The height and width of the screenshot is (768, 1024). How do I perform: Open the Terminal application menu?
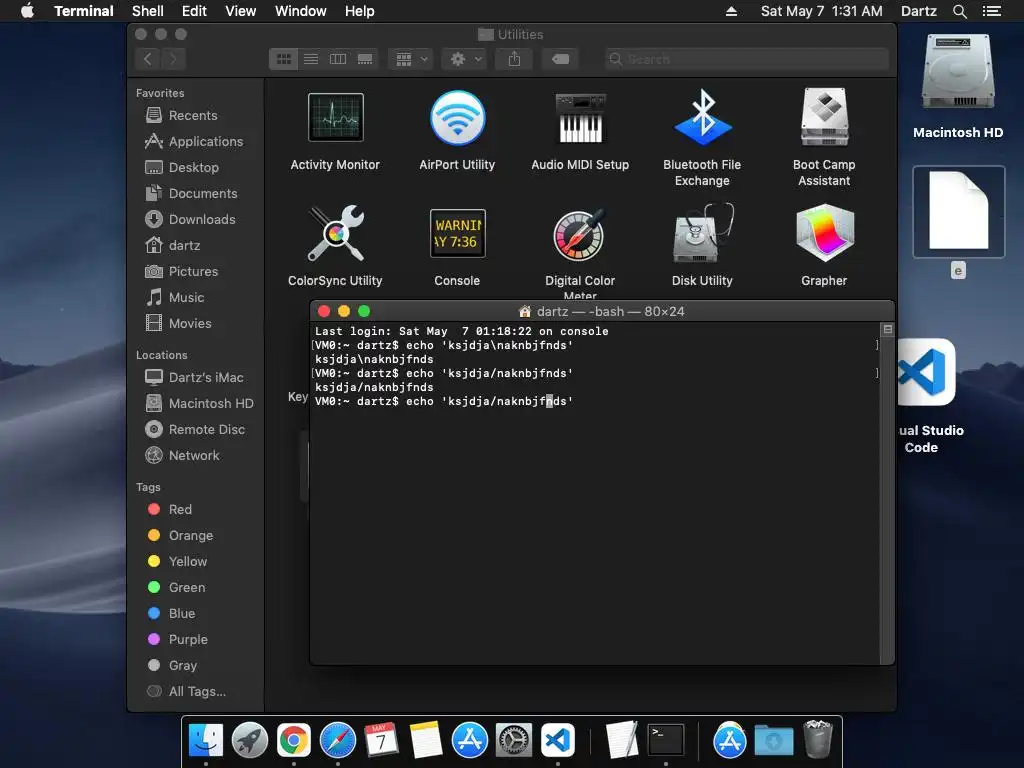click(x=84, y=11)
